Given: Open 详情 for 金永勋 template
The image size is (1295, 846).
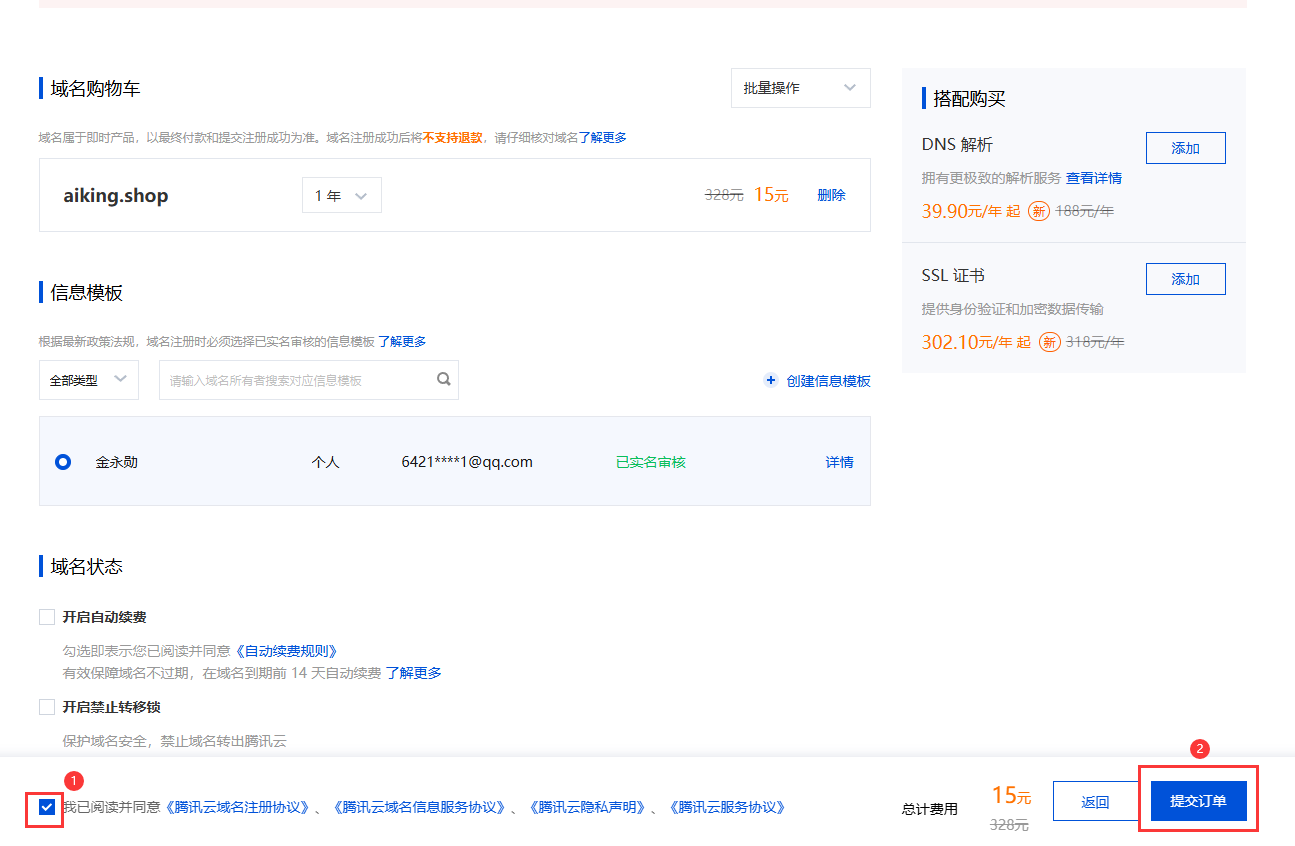Looking at the screenshot, I should (x=839, y=462).
